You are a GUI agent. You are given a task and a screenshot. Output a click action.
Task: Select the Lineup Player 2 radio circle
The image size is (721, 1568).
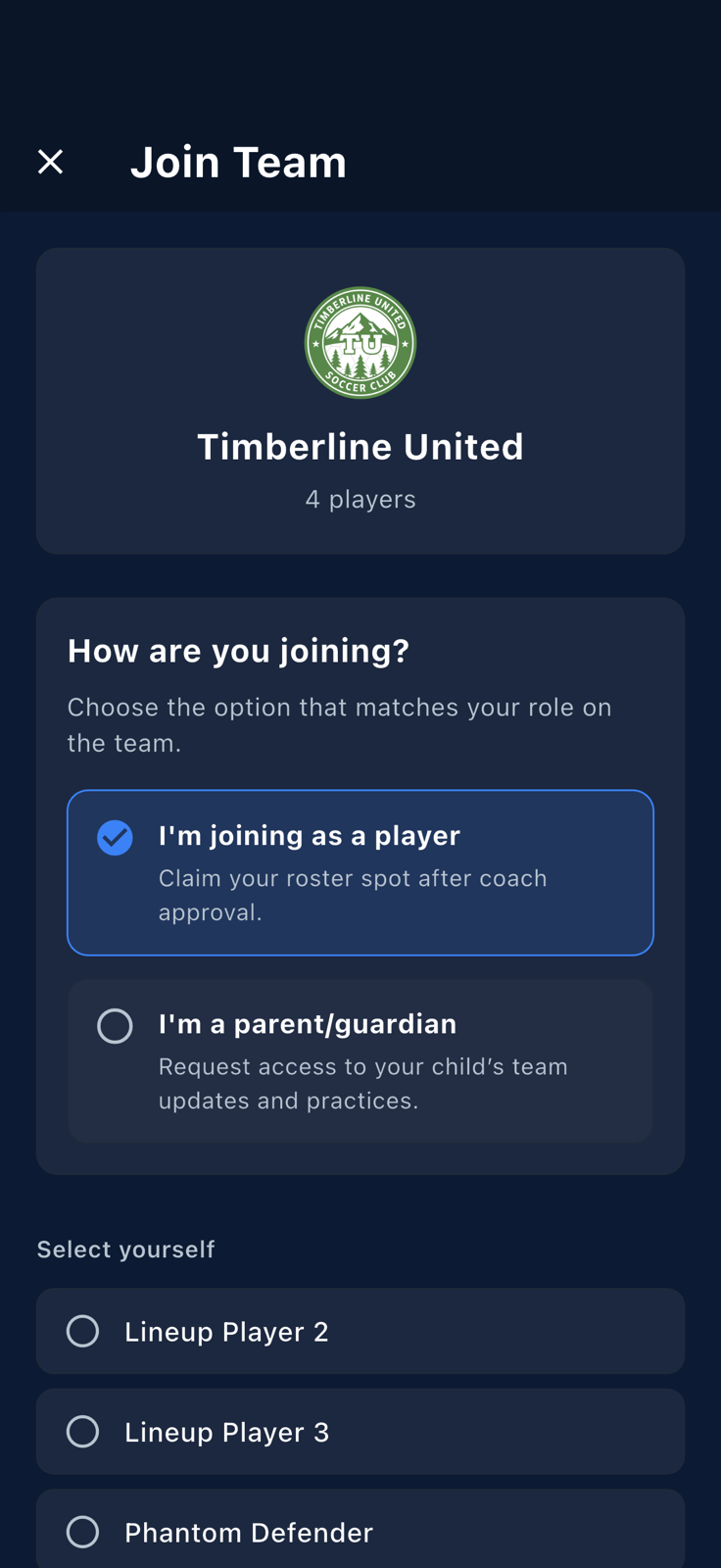pyautogui.click(x=82, y=1331)
